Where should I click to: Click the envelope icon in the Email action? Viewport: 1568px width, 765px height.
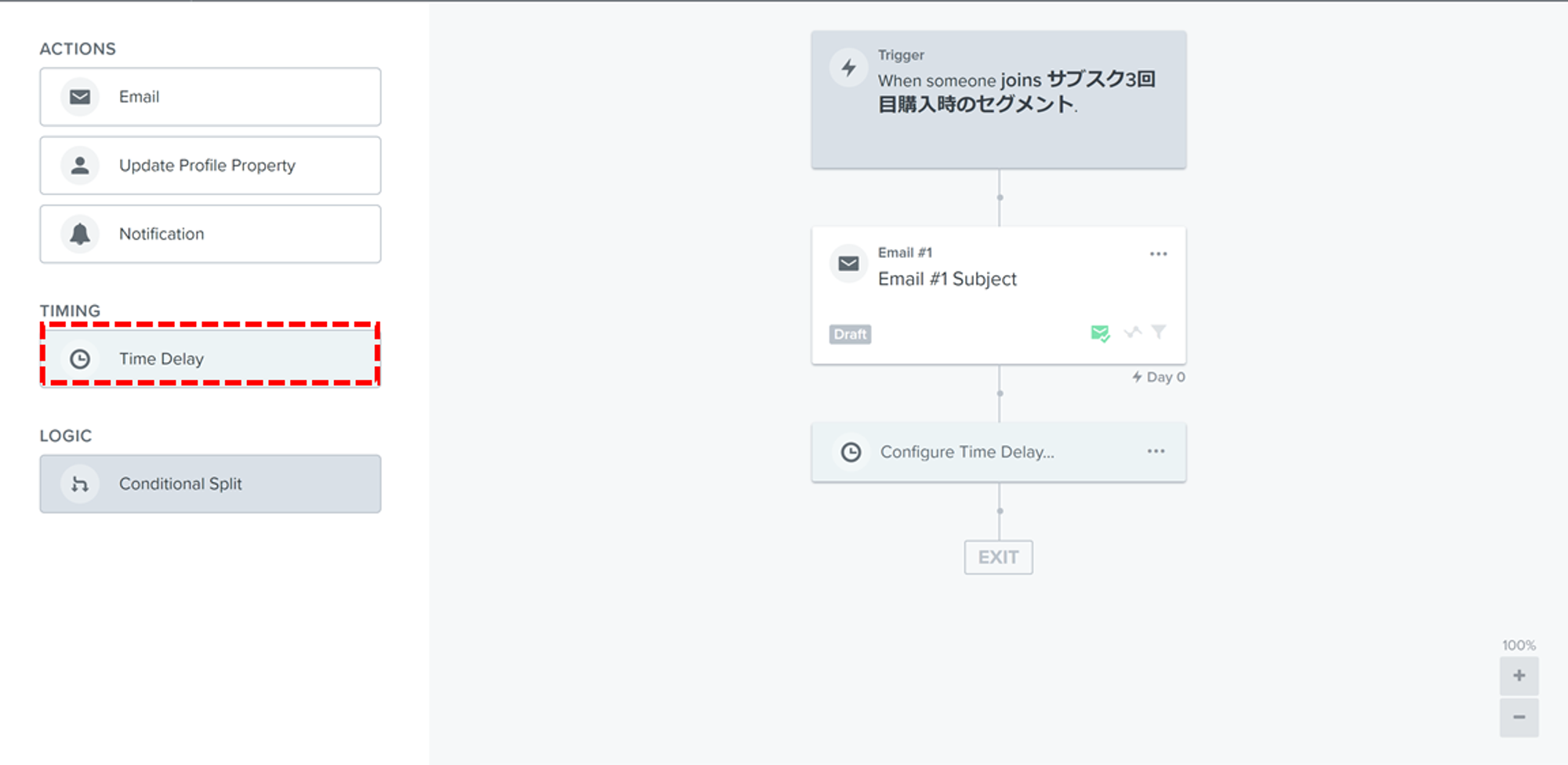pyautogui.click(x=80, y=96)
